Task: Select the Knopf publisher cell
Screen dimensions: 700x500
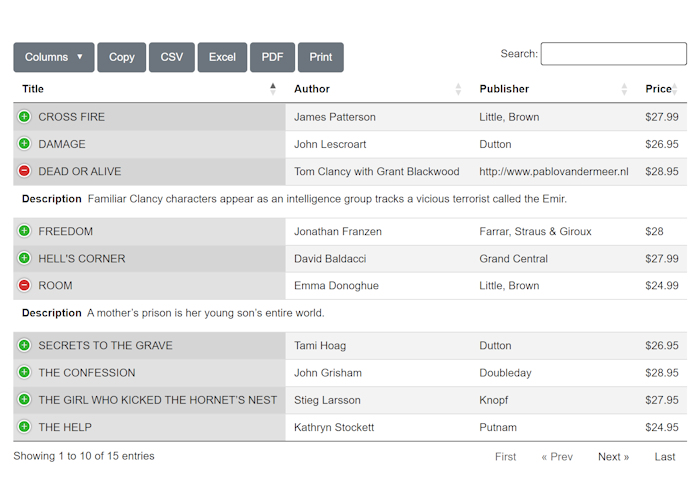Action: click(x=554, y=400)
